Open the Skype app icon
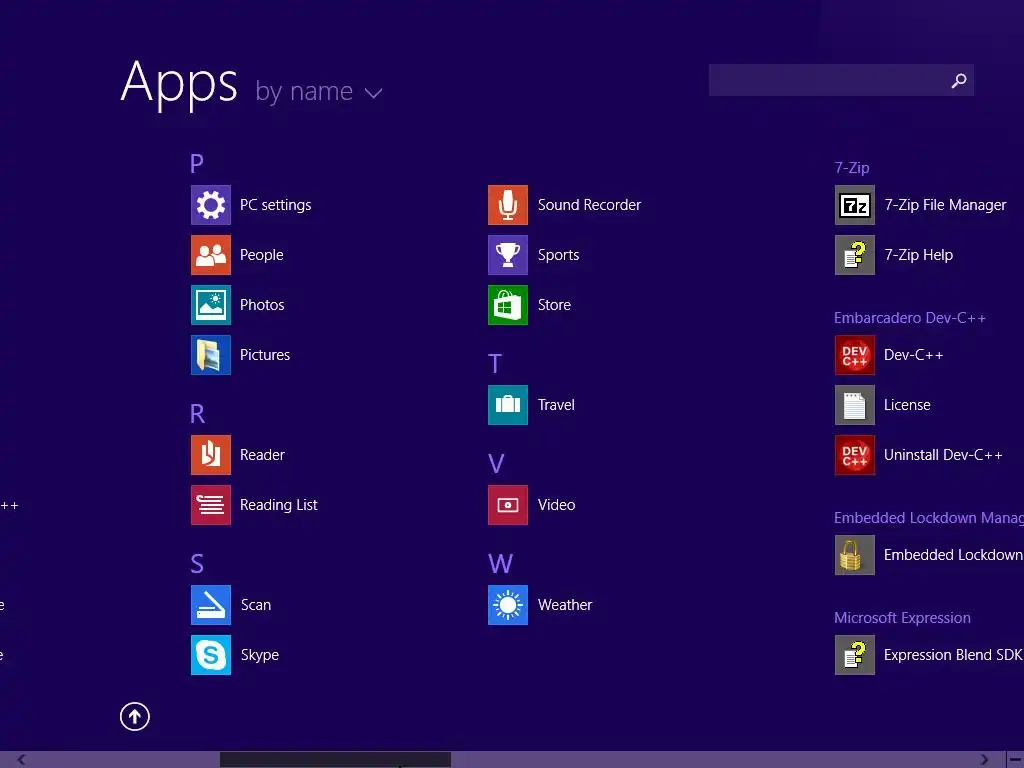The width and height of the screenshot is (1024, 768). pos(210,654)
